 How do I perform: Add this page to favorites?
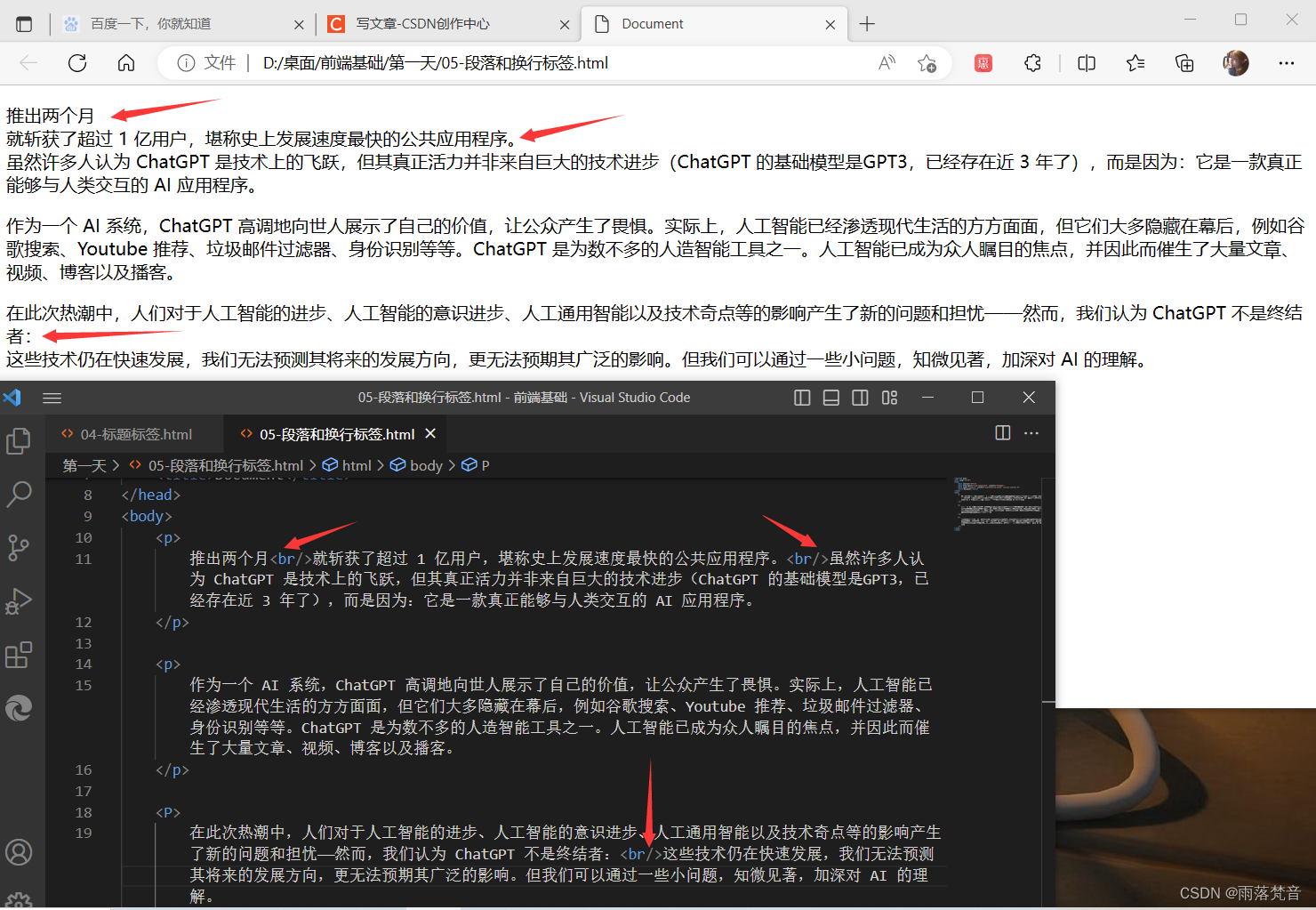(x=927, y=63)
